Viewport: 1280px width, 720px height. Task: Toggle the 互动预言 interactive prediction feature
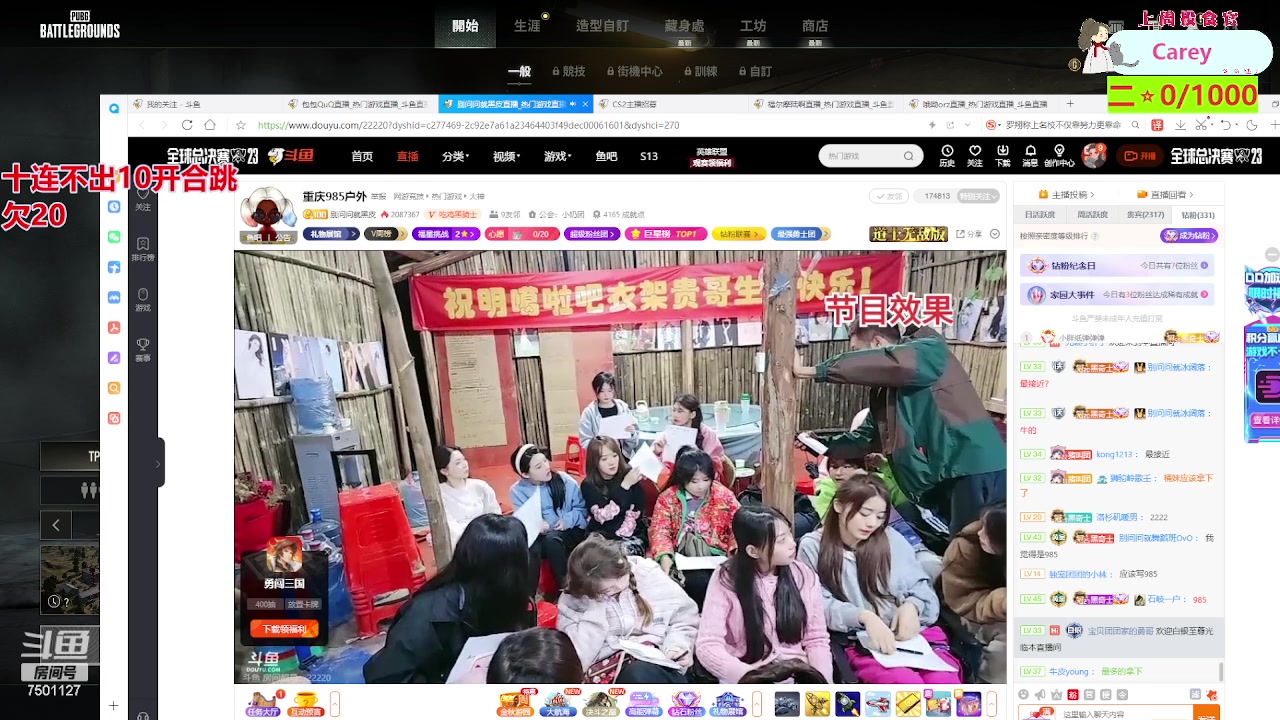click(x=305, y=705)
